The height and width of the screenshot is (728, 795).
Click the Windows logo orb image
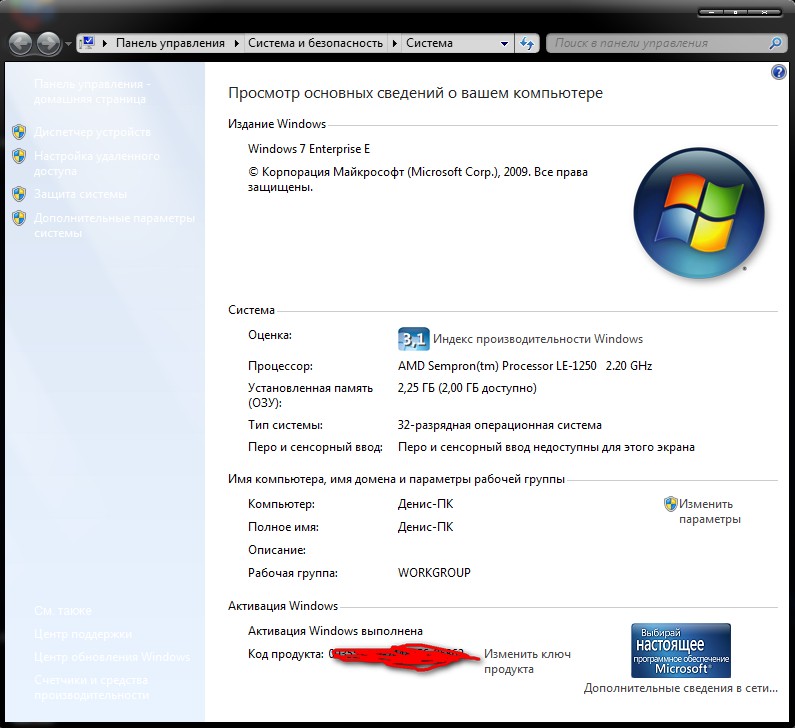699,213
